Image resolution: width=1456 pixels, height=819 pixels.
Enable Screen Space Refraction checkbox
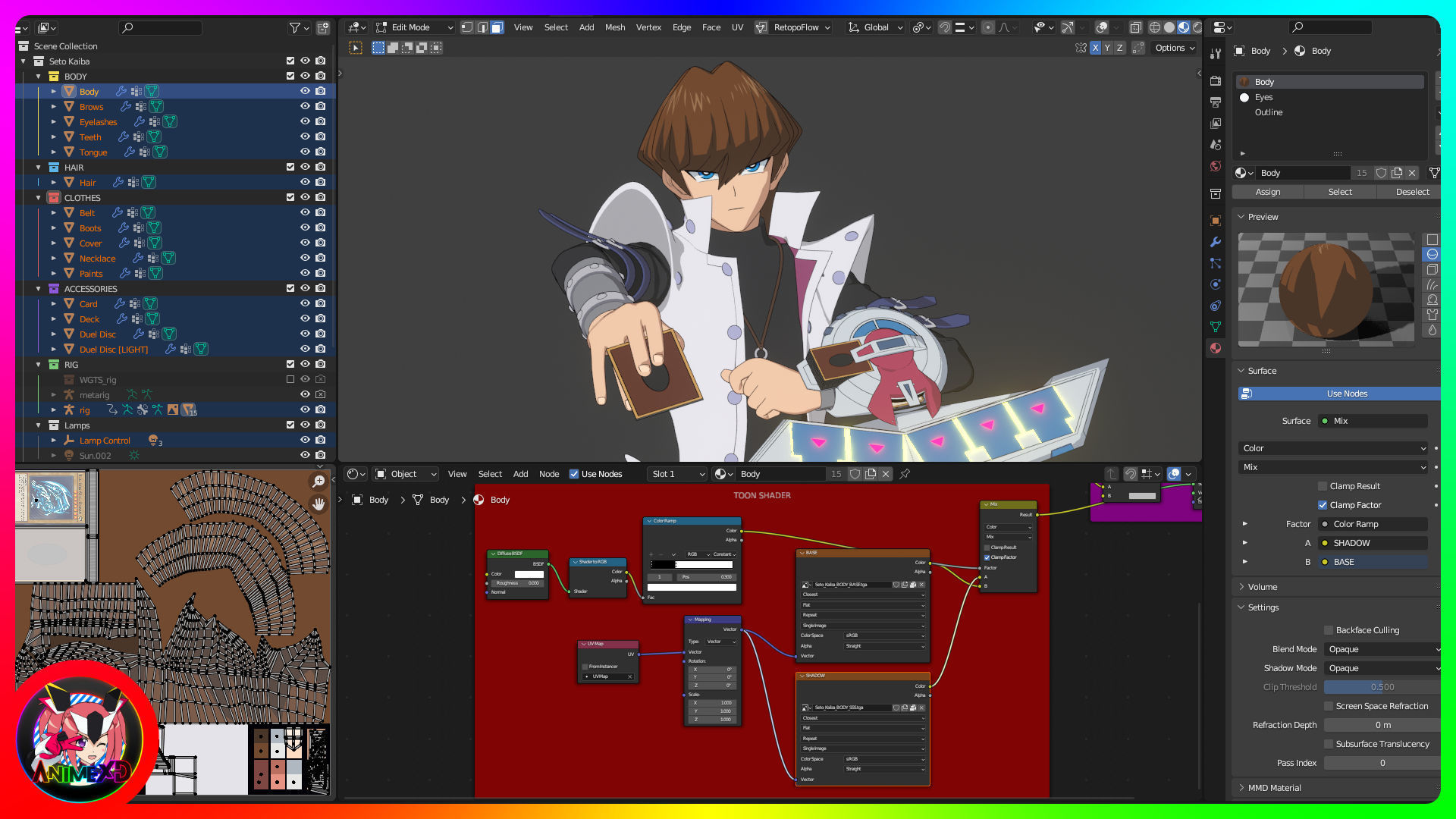tap(1329, 706)
